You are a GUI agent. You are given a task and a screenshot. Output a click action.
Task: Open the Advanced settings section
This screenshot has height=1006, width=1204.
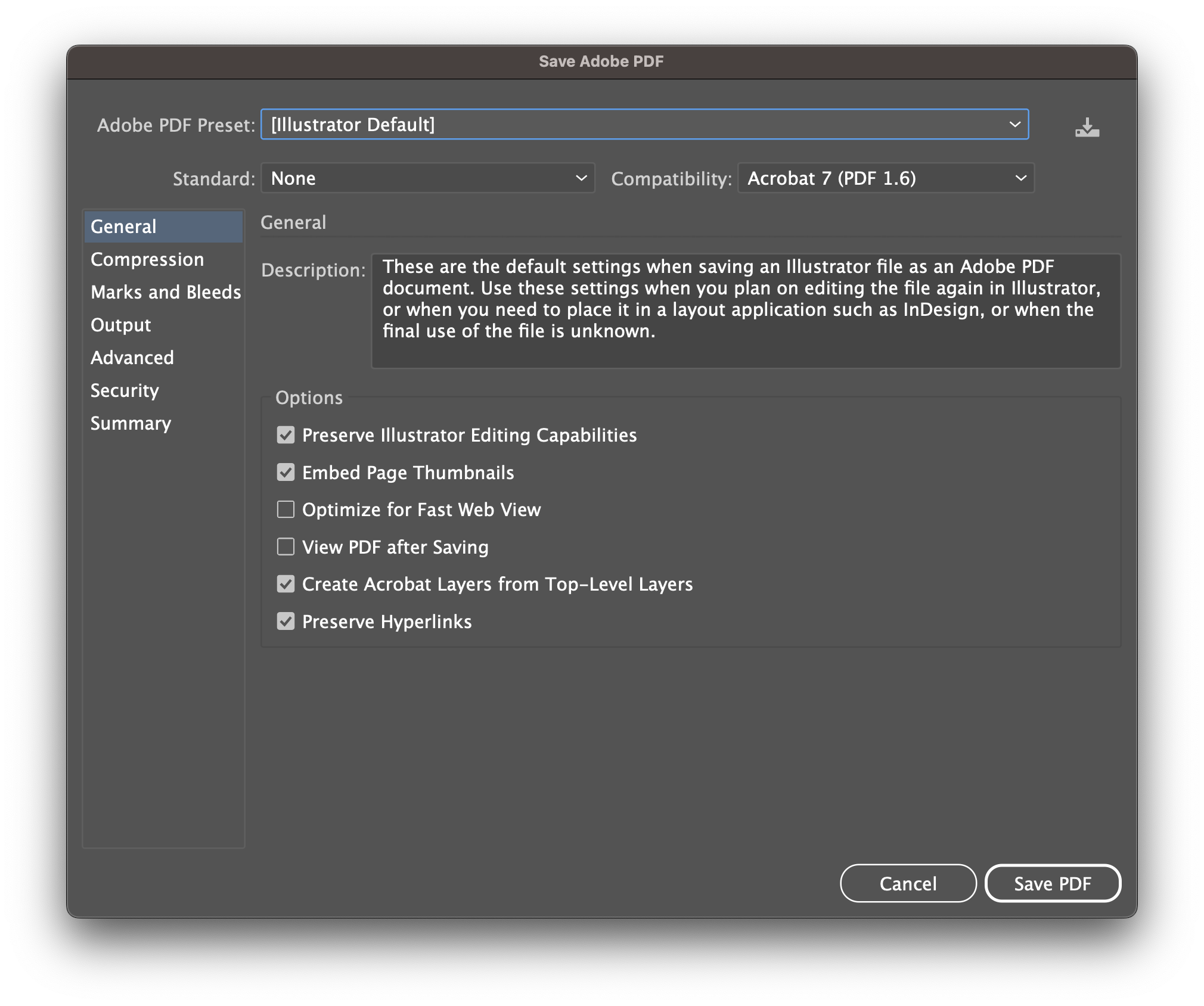(x=132, y=358)
